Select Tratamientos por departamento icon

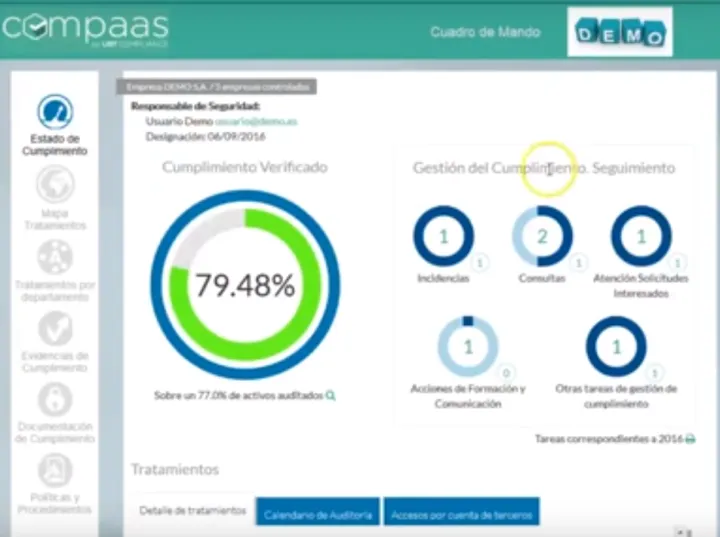click(55, 256)
